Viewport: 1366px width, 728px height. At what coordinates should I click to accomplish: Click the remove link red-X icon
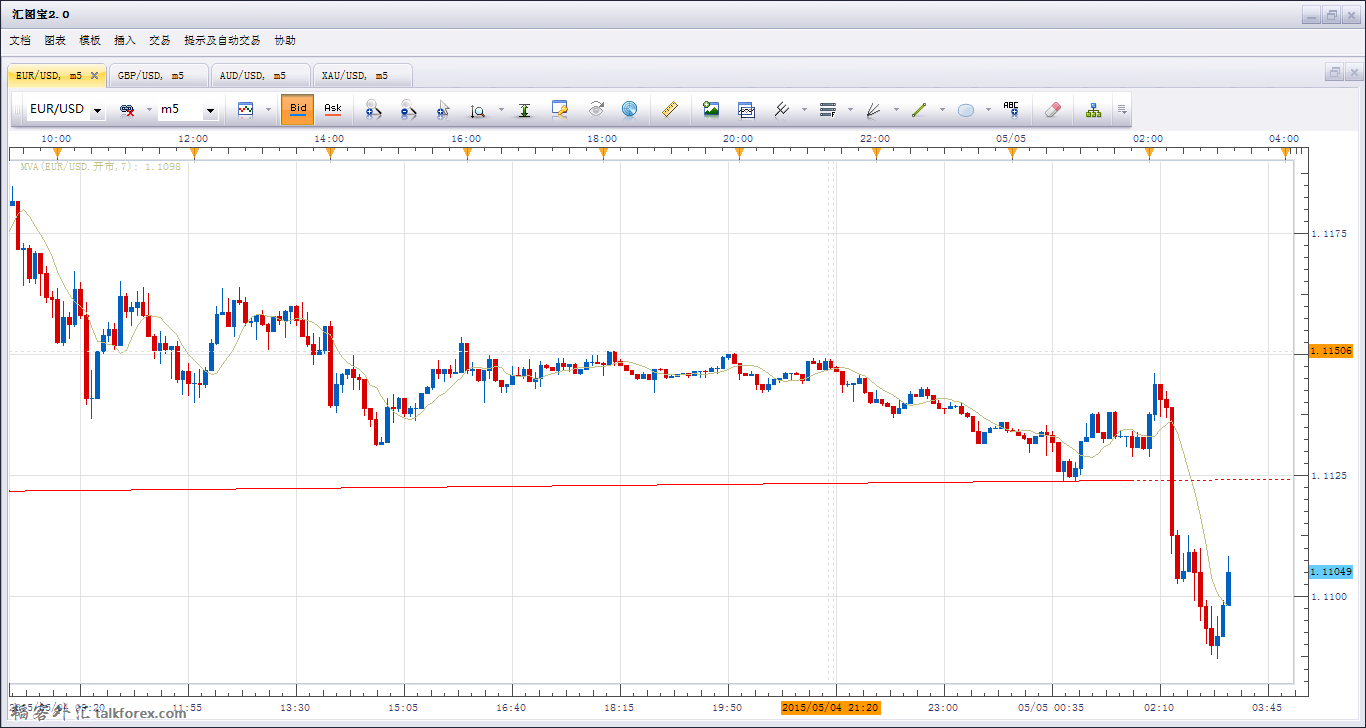(127, 110)
